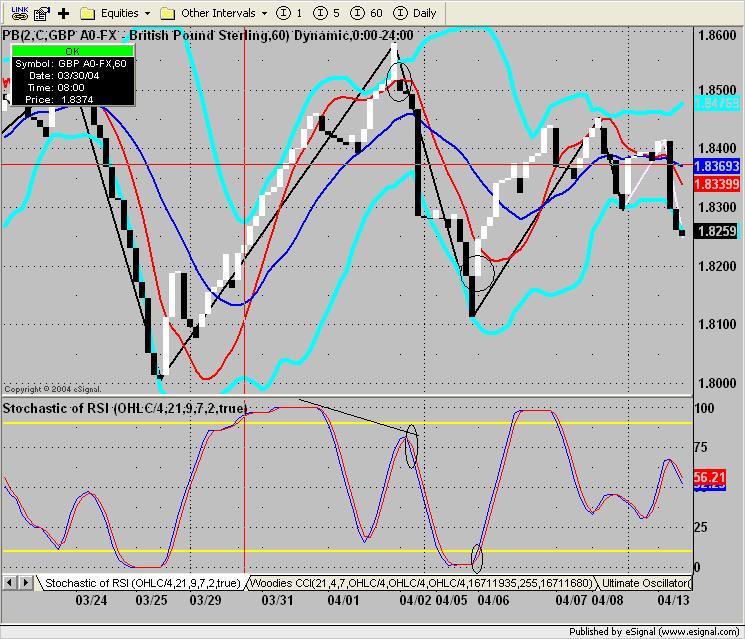The width and height of the screenshot is (745, 639).
Task: Open the Other Intervals folder dropdown
Action: tap(213, 13)
